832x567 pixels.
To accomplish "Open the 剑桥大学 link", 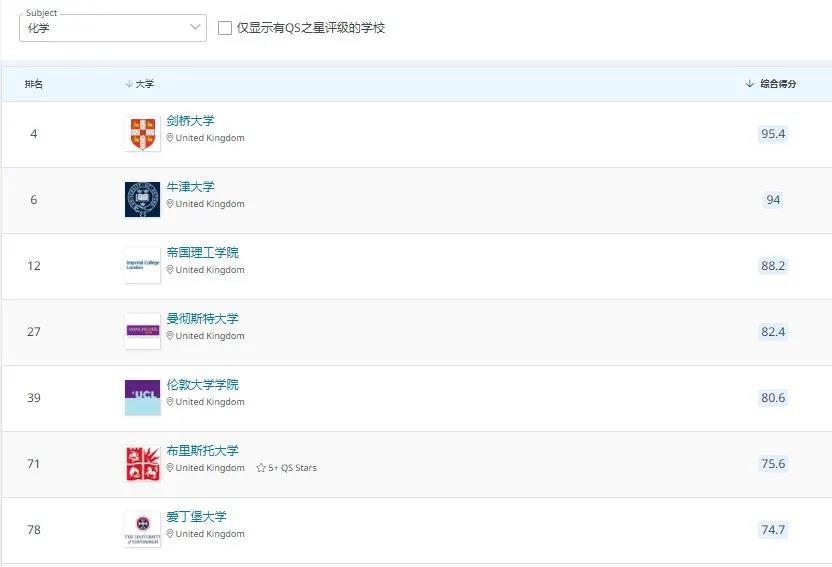I will 190,120.
